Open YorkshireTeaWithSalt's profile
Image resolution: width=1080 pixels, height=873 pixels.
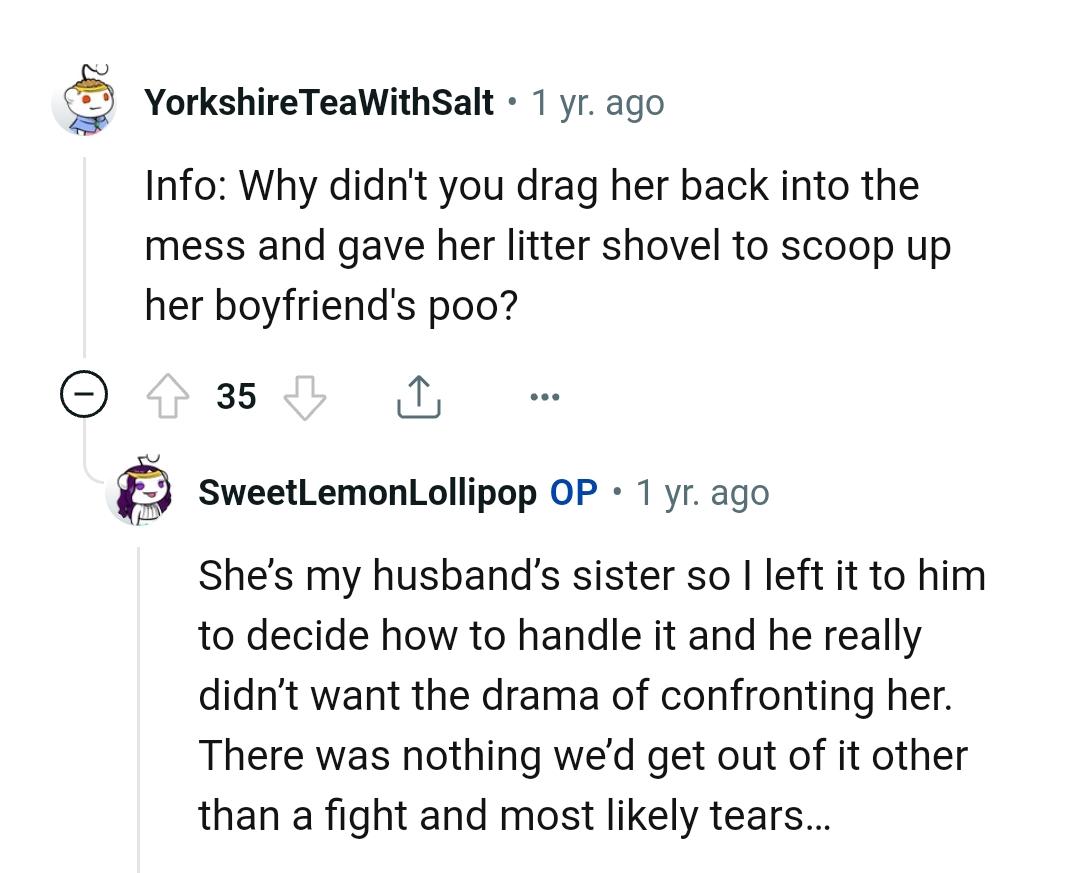click(x=319, y=102)
